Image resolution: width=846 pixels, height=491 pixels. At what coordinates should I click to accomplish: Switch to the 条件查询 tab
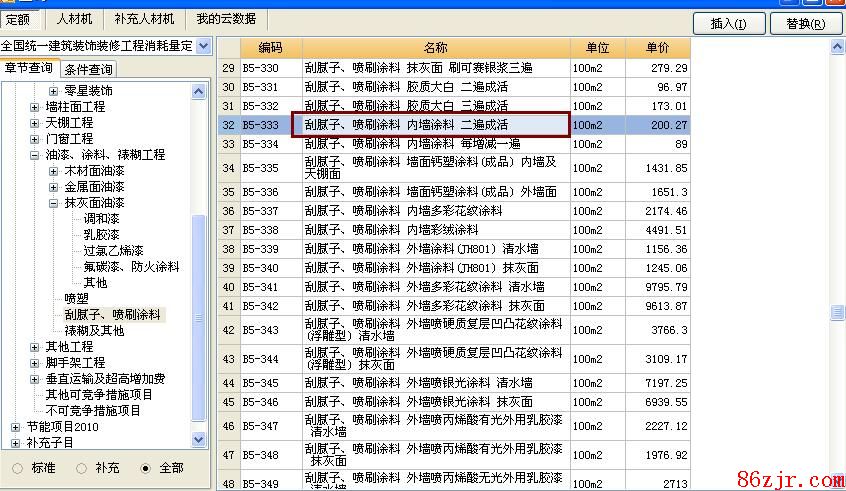88,69
